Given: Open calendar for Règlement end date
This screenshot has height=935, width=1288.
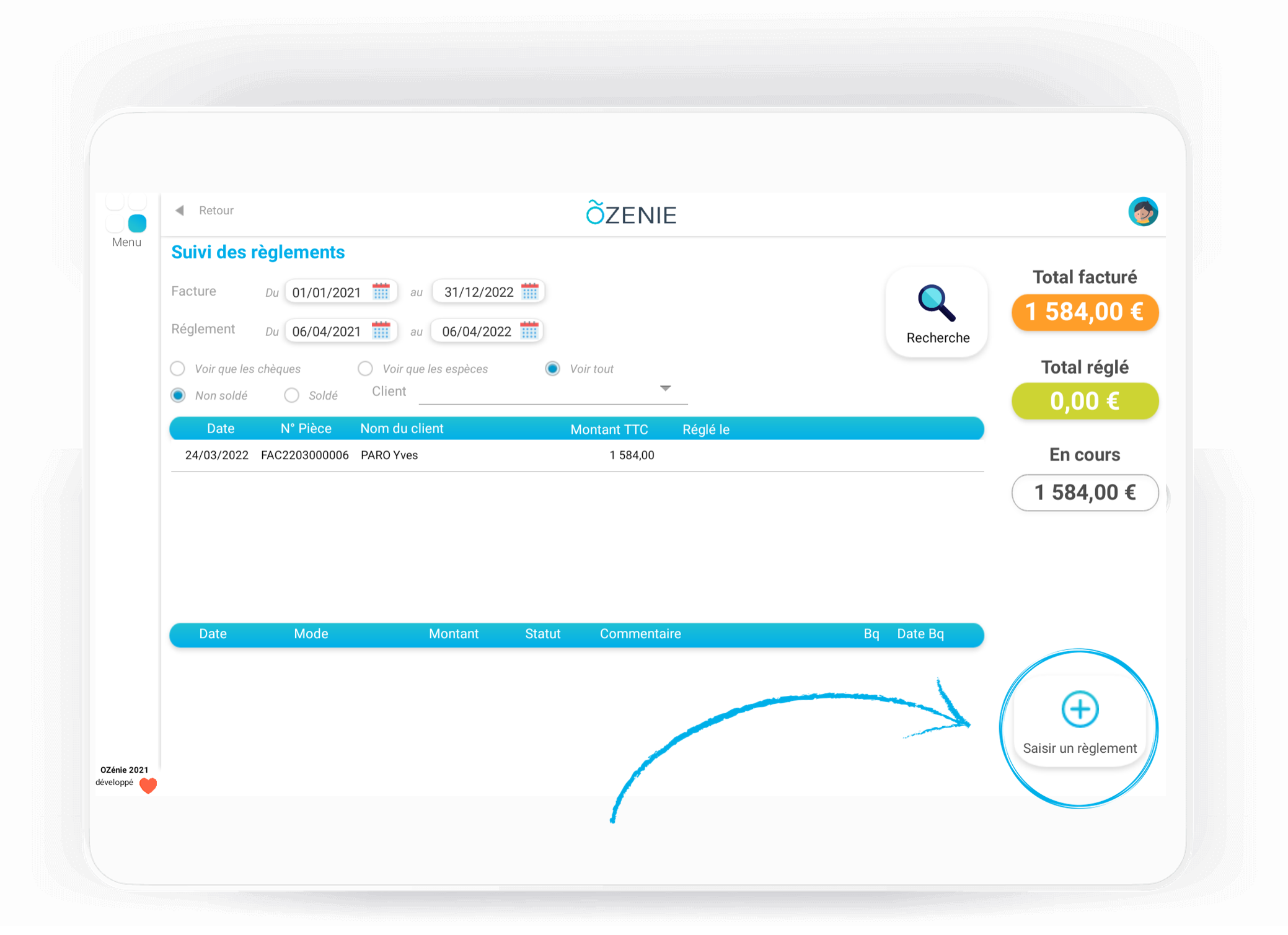Looking at the screenshot, I should 529,330.
